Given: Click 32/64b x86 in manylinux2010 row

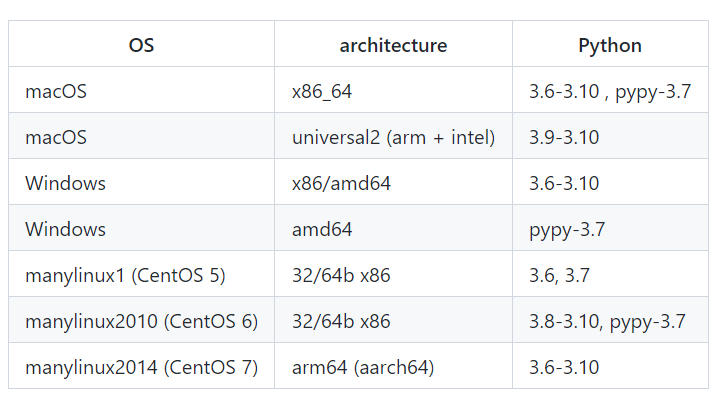Looking at the screenshot, I should click(x=393, y=320).
